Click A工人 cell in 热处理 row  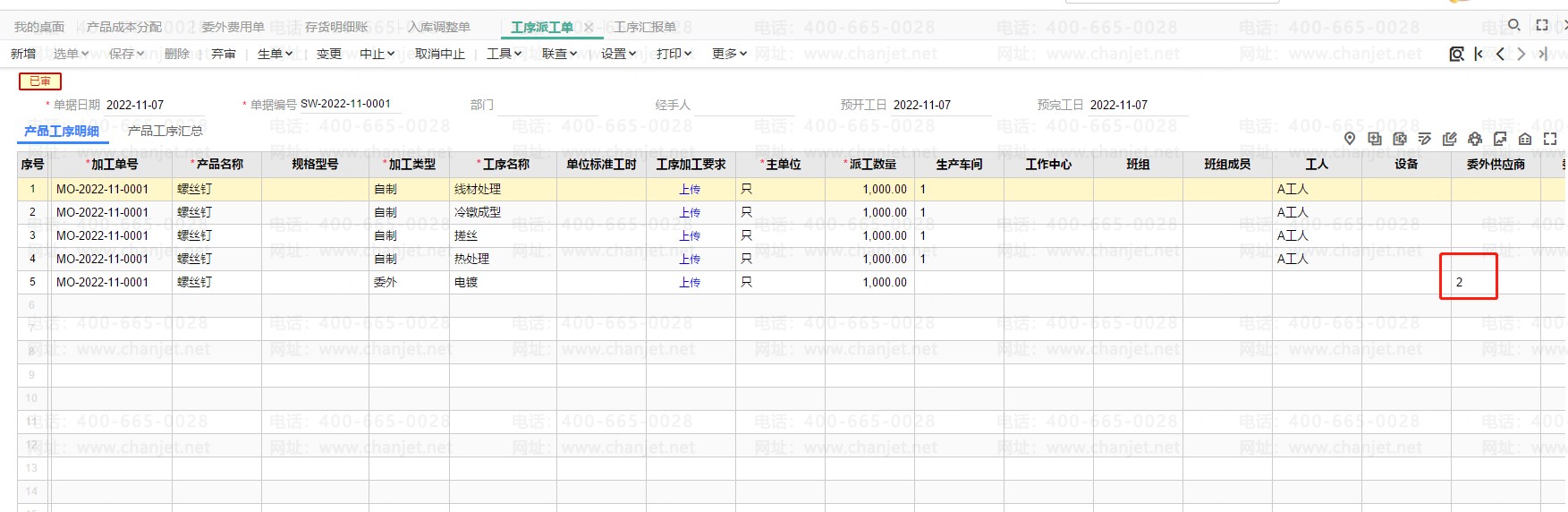[x=1317, y=259]
